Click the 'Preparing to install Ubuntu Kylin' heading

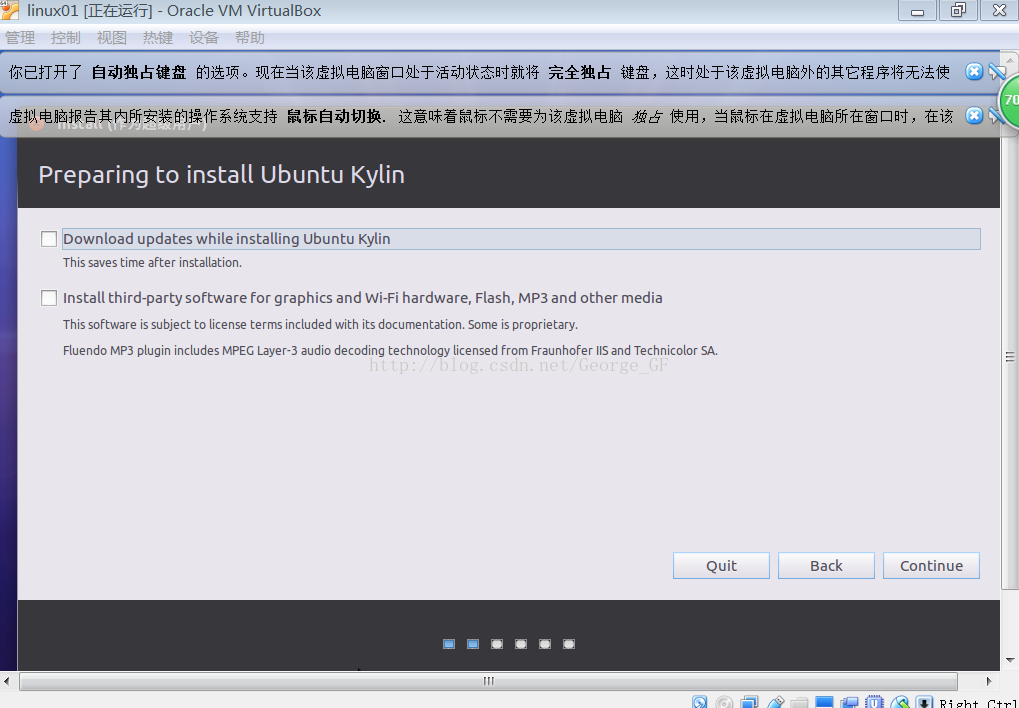222,174
